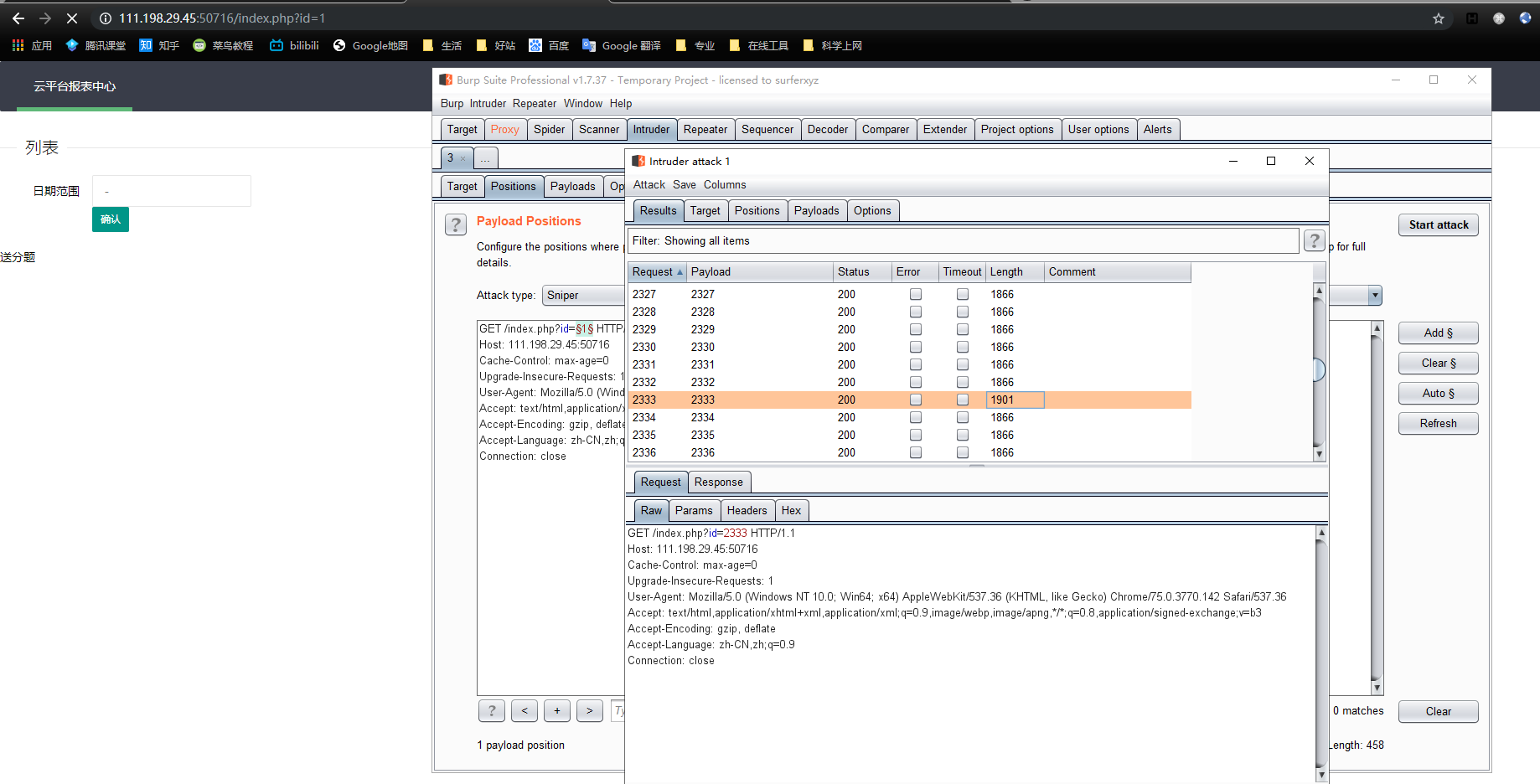This screenshot has width=1540, height=784.
Task: Sort results by the Length column
Action: [1015, 271]
